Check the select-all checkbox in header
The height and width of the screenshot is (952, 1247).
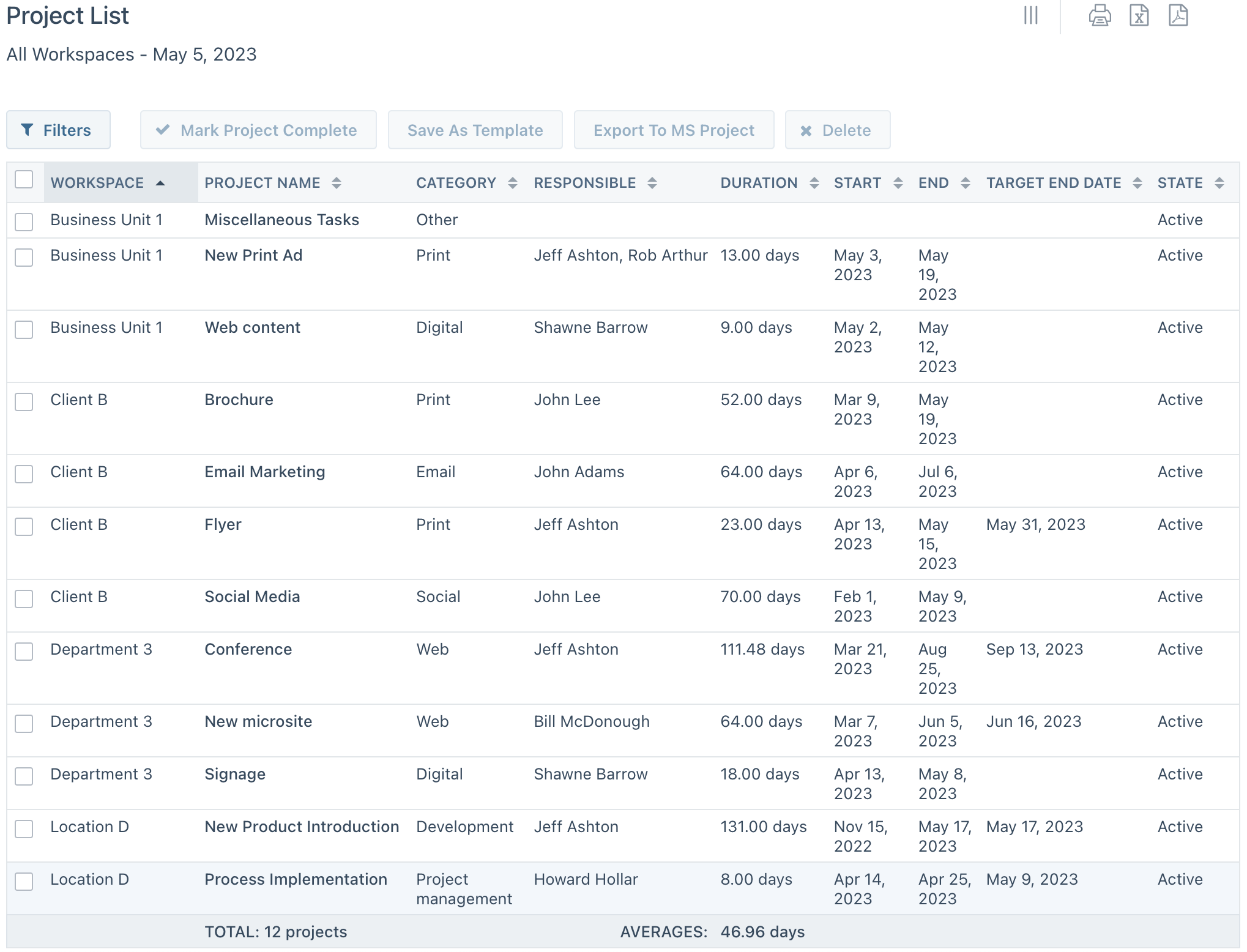pos(24,179)
